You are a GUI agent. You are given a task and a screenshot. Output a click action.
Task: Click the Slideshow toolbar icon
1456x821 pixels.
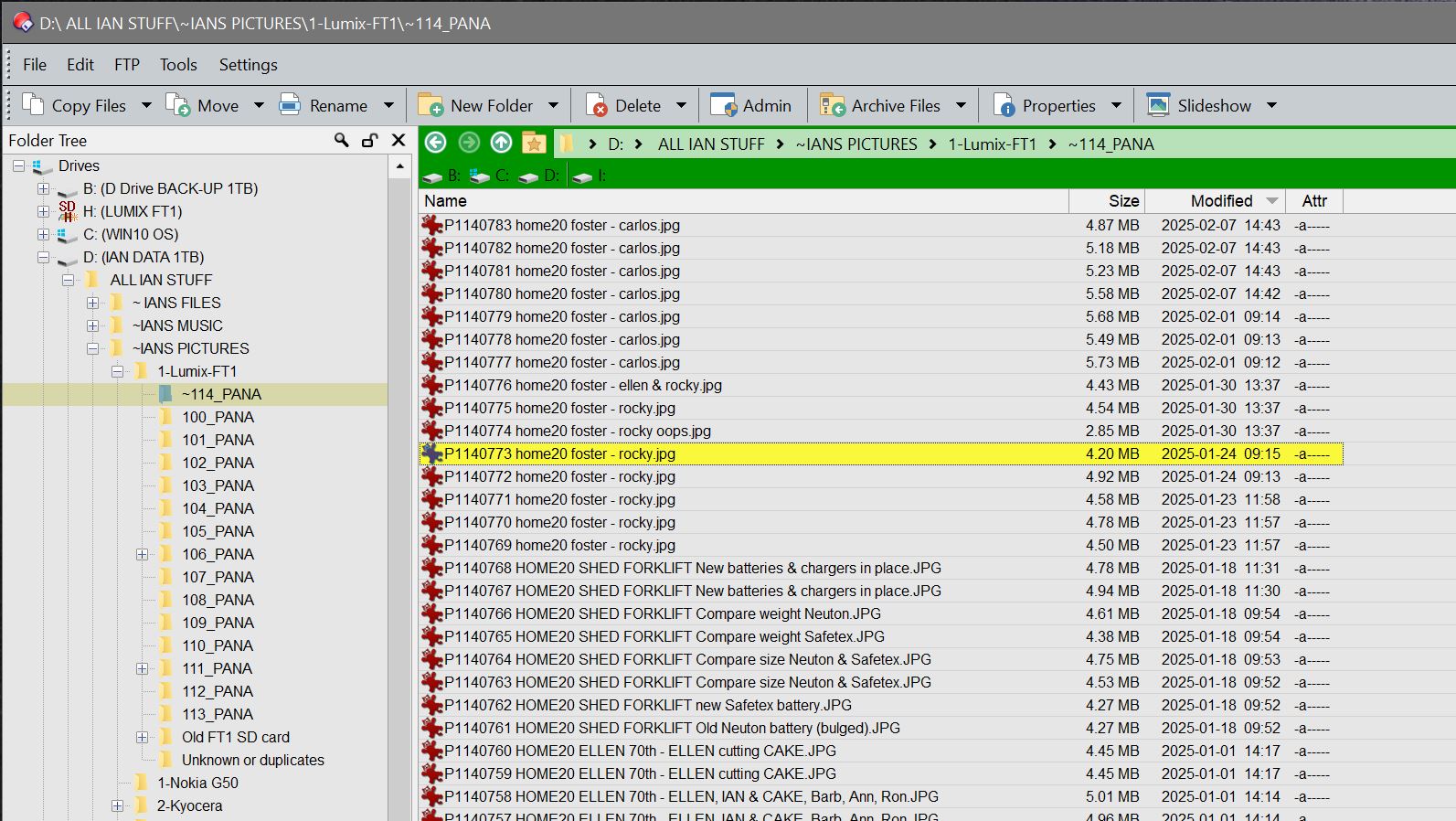tap(1158, 105)
